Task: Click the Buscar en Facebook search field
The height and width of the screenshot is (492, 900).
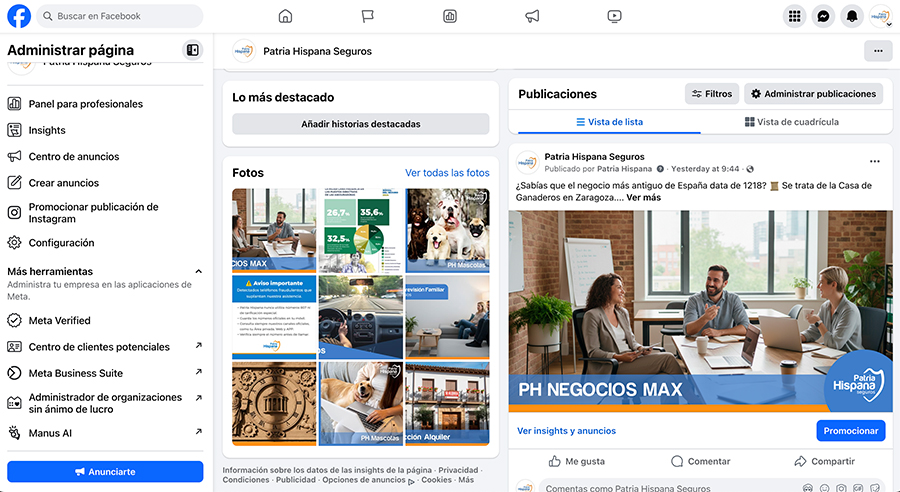Action: pos(120,16)
